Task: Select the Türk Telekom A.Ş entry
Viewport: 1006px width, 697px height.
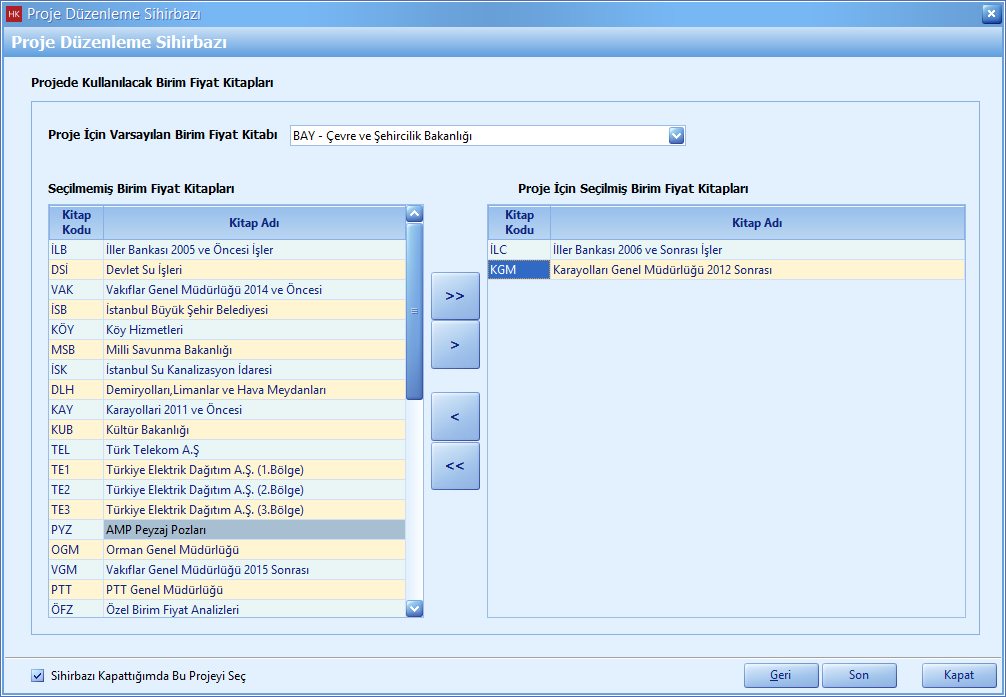Action: (x=254, y=450)
